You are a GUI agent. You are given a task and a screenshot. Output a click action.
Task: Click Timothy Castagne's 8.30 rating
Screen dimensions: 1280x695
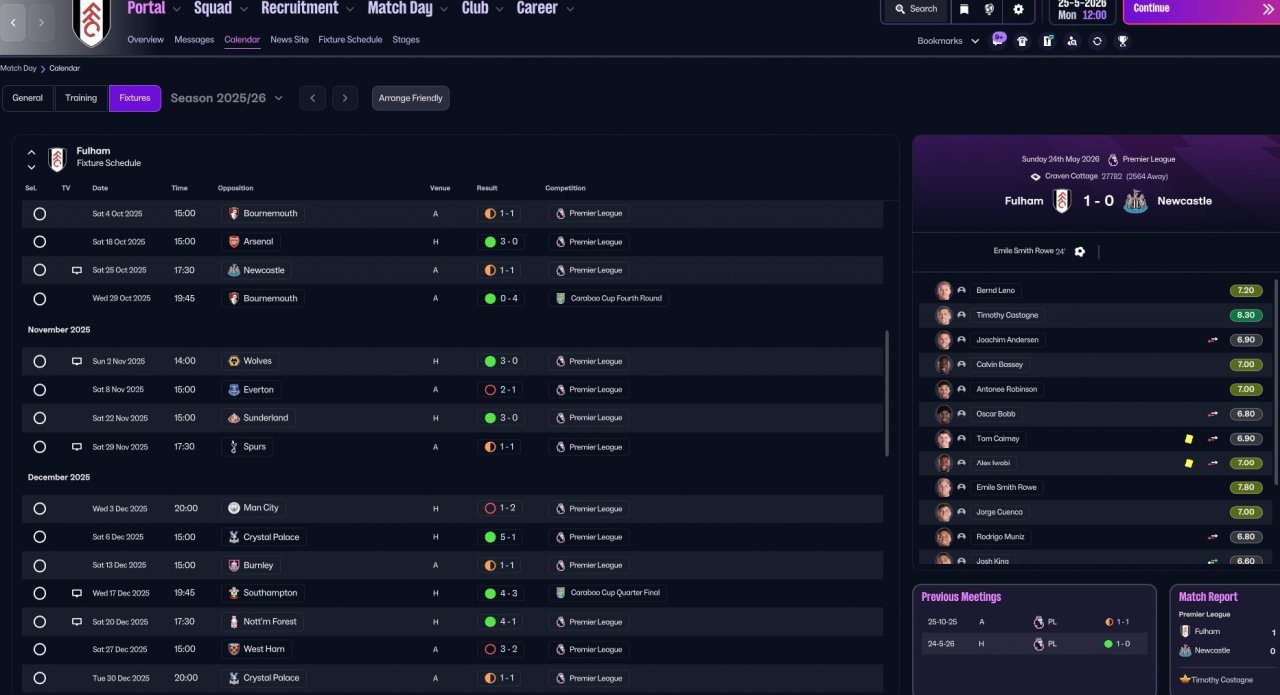click(x=1245, y=315)
